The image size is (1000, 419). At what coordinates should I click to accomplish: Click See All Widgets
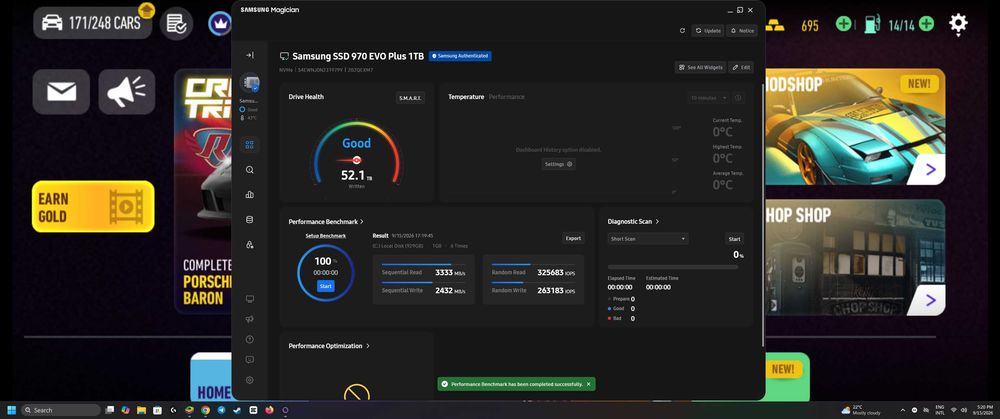click(x=700, y=67)
